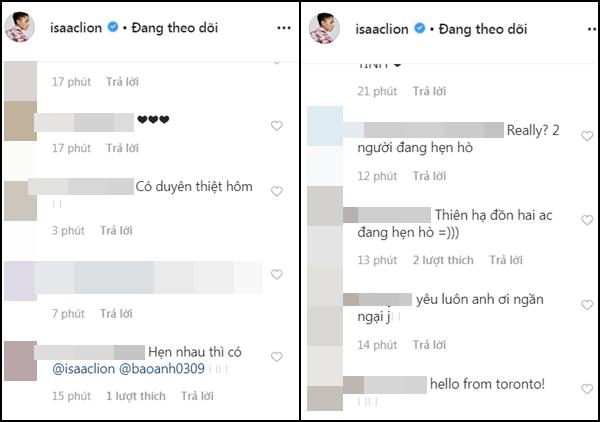Open isaaclion's profile picture in the left panel
Viewport: 600px width, 422px height.
(19, 29)
